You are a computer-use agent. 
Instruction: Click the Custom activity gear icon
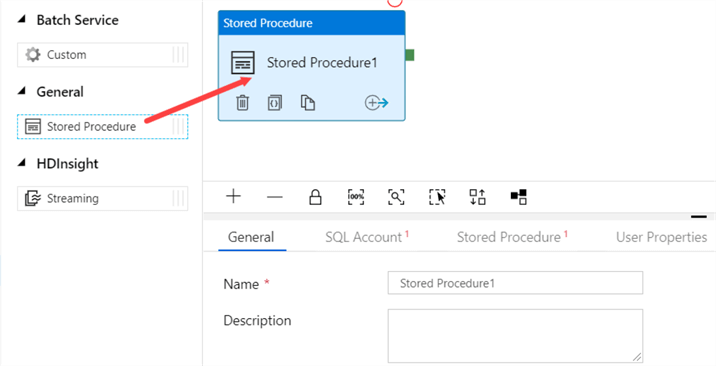[33, 55]
